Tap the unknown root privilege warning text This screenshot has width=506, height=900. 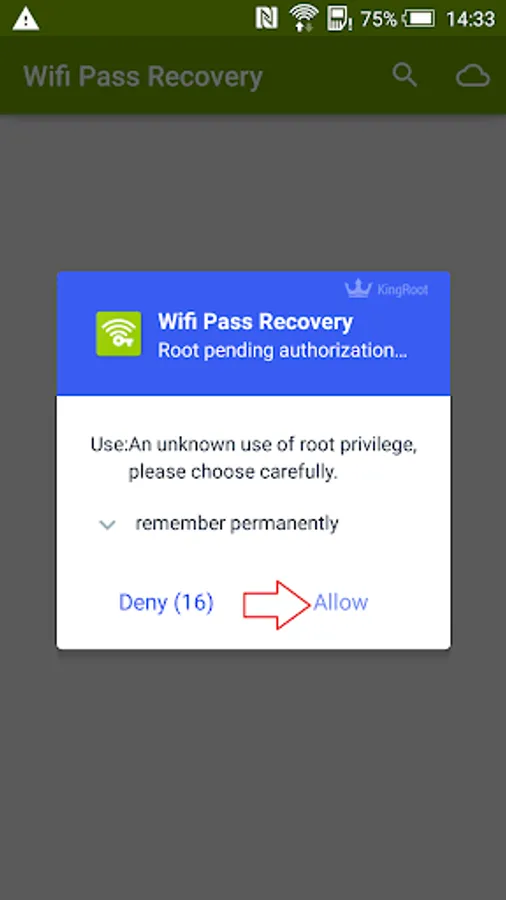[x=254, y=458]
